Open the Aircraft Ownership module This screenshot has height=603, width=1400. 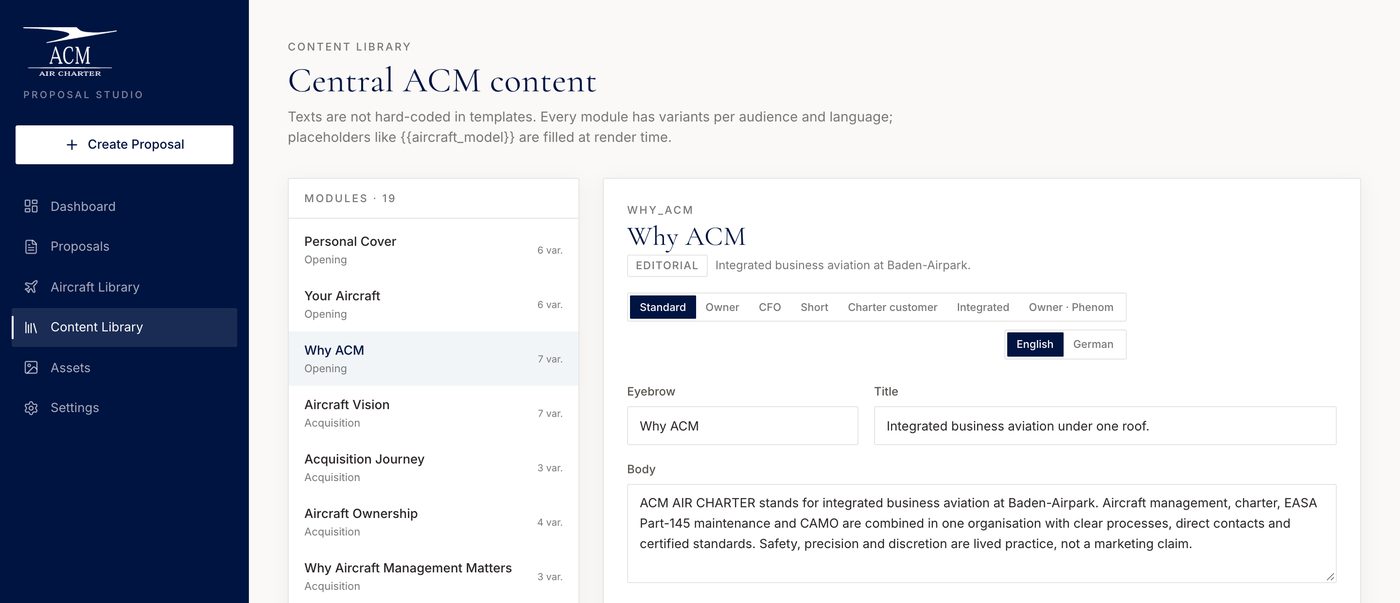tap(433, 522)
